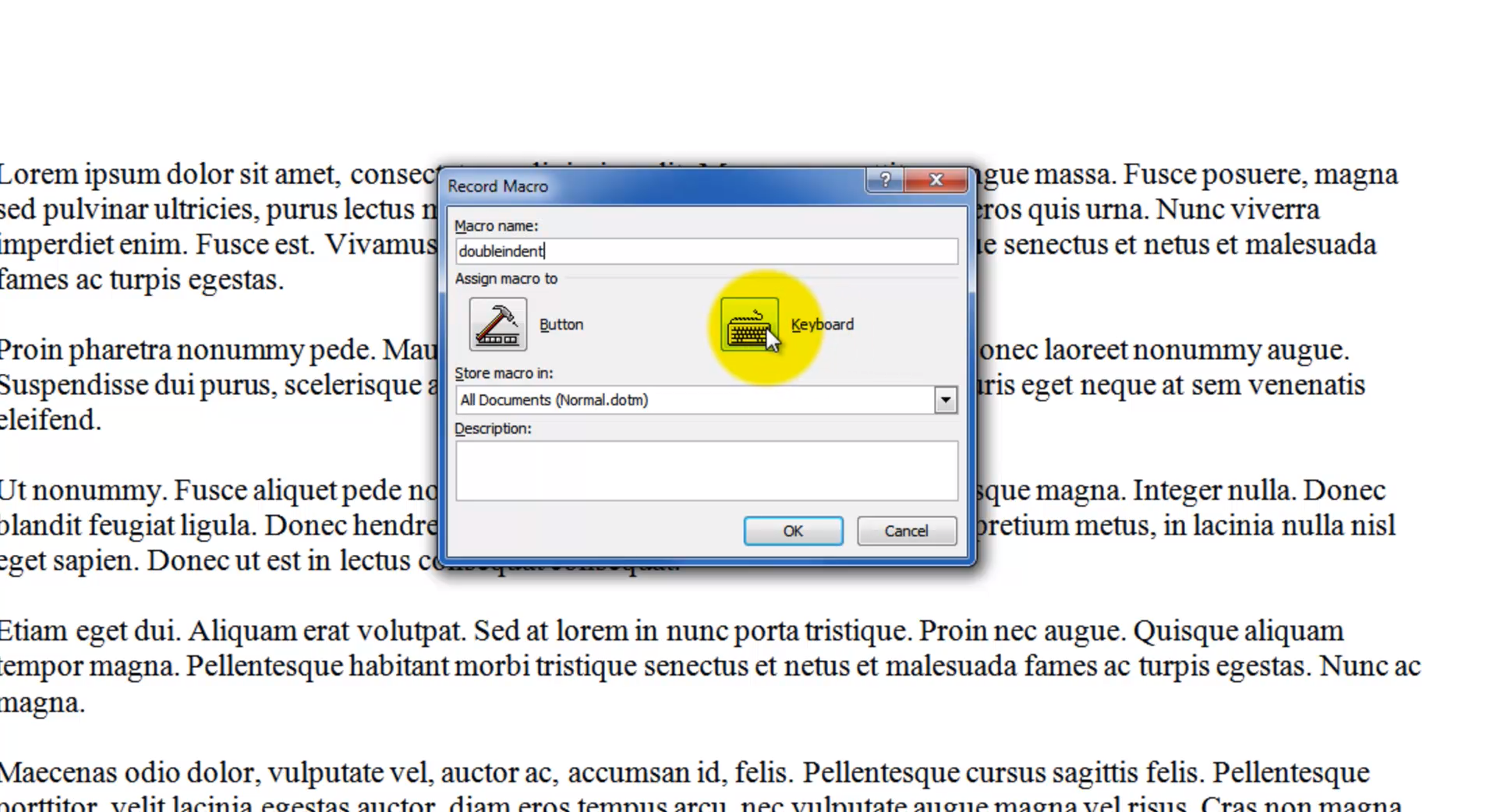Click the Description label
Viewport: 1497px width, 812px height.
493,429
